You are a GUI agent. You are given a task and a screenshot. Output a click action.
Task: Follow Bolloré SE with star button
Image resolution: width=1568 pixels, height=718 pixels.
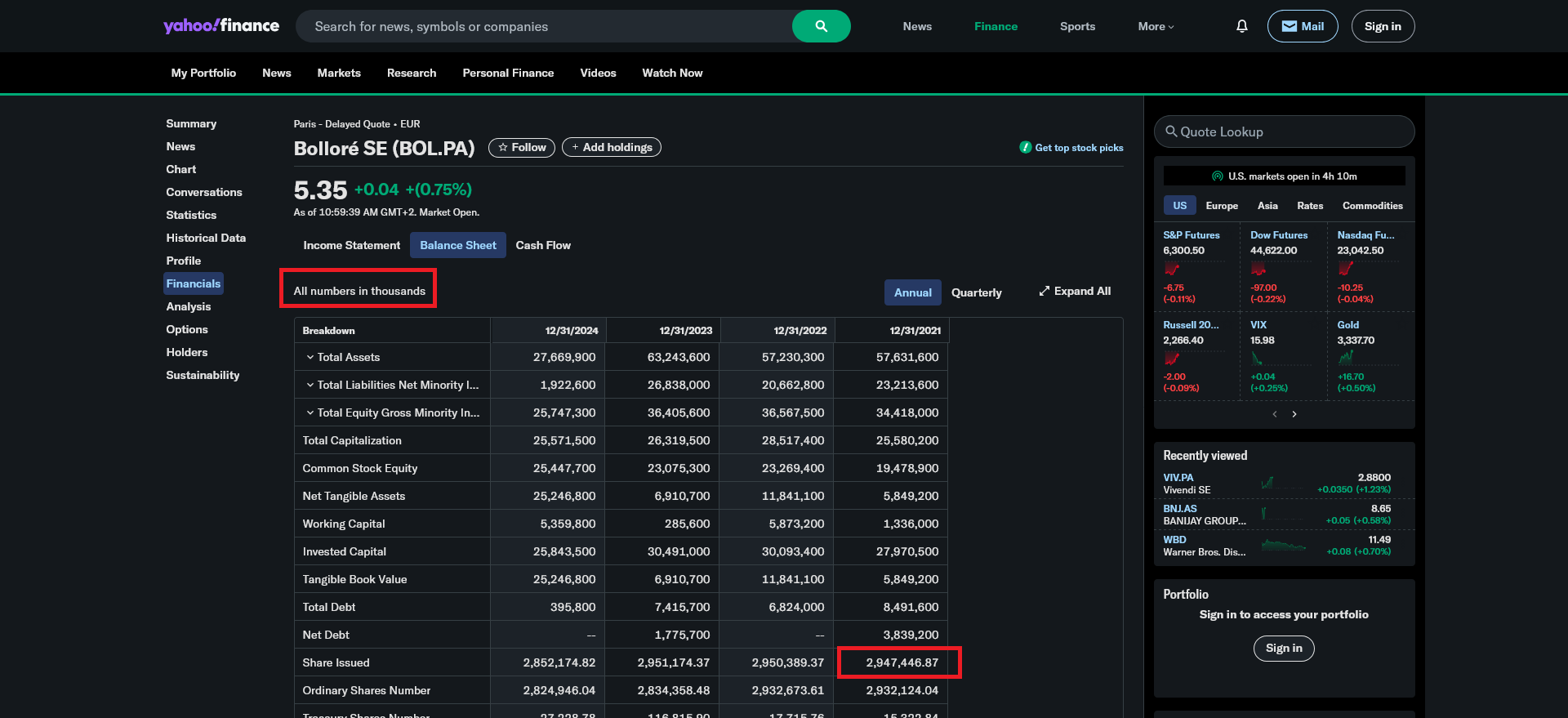[x=522, y=147]
